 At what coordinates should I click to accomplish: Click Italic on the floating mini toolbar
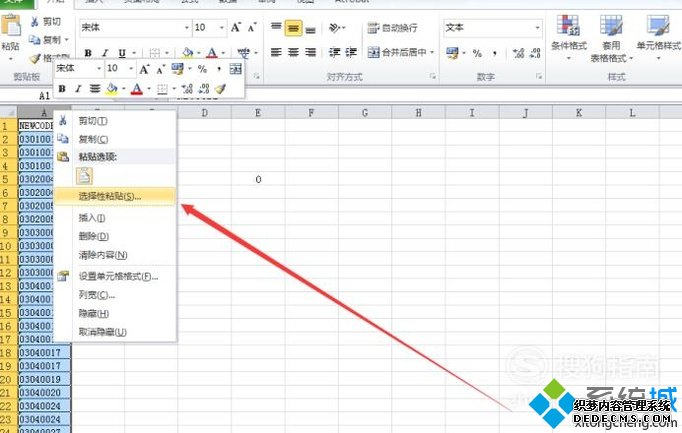[x=78, y=89]
